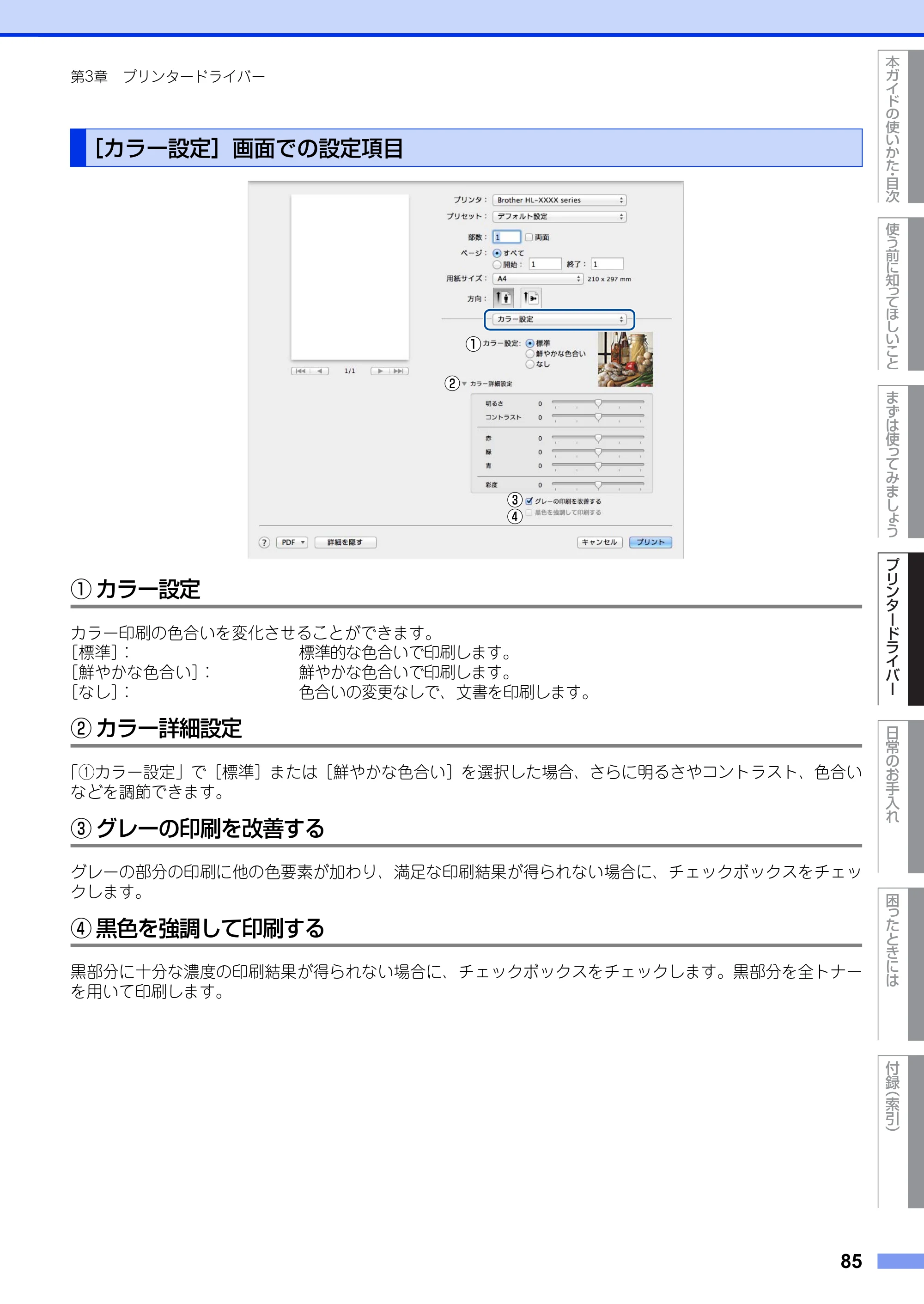The height and width of the screenshot is (1304, 924).
Task: Click the 赤 slider handle
Action: 598,438
